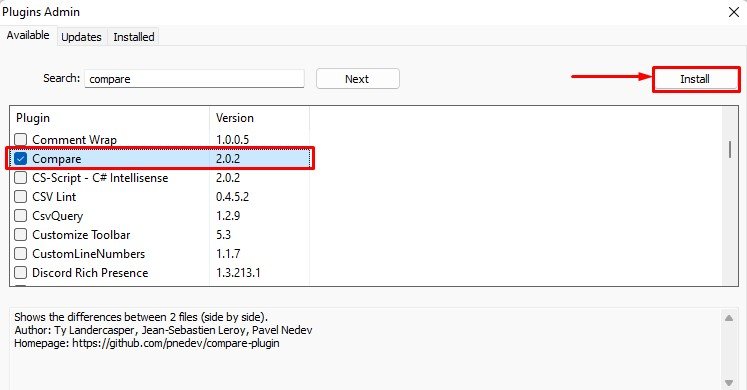Select the Customize Toolbar checkbox

20,235
